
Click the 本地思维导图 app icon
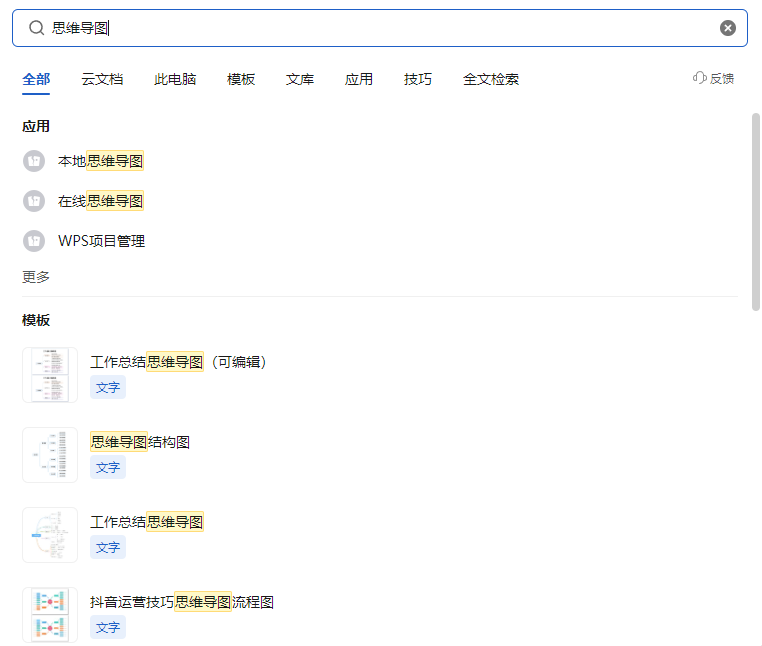34,161
